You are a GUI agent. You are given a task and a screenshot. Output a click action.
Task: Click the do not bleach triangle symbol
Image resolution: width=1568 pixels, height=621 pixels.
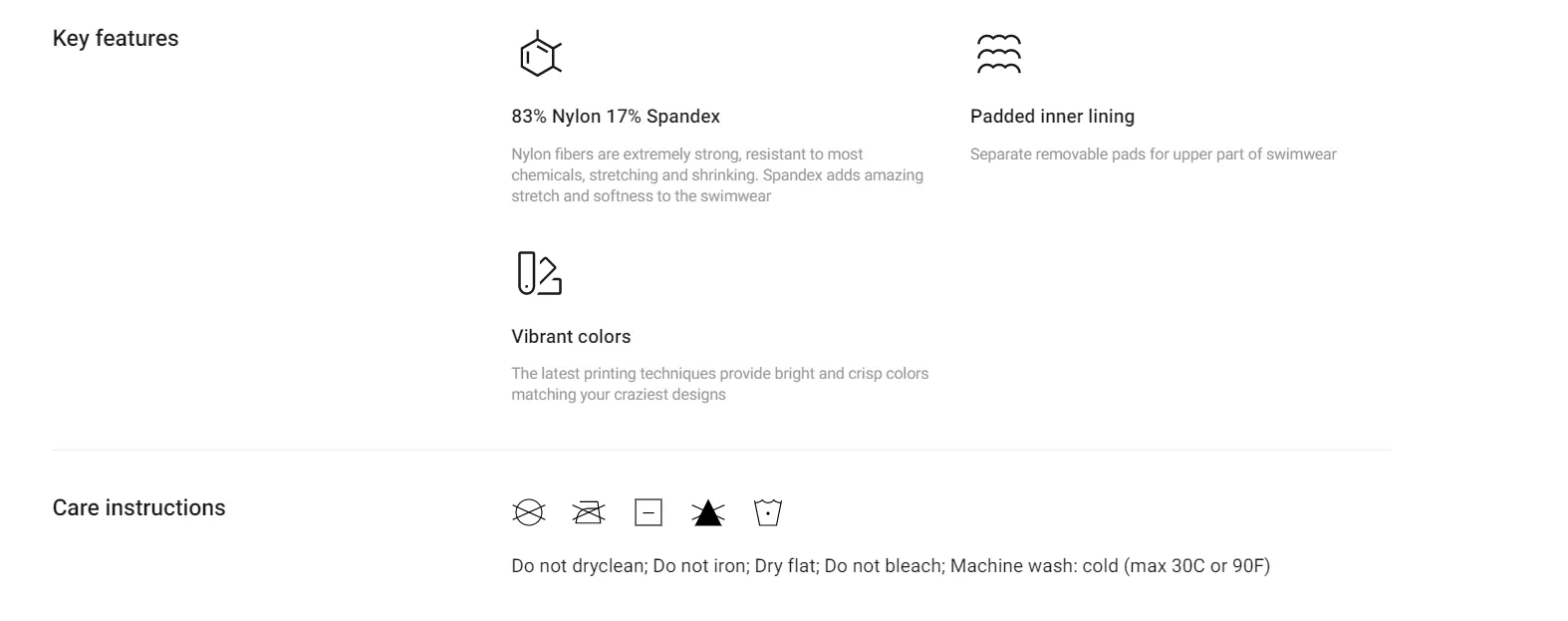coord(708,512)
